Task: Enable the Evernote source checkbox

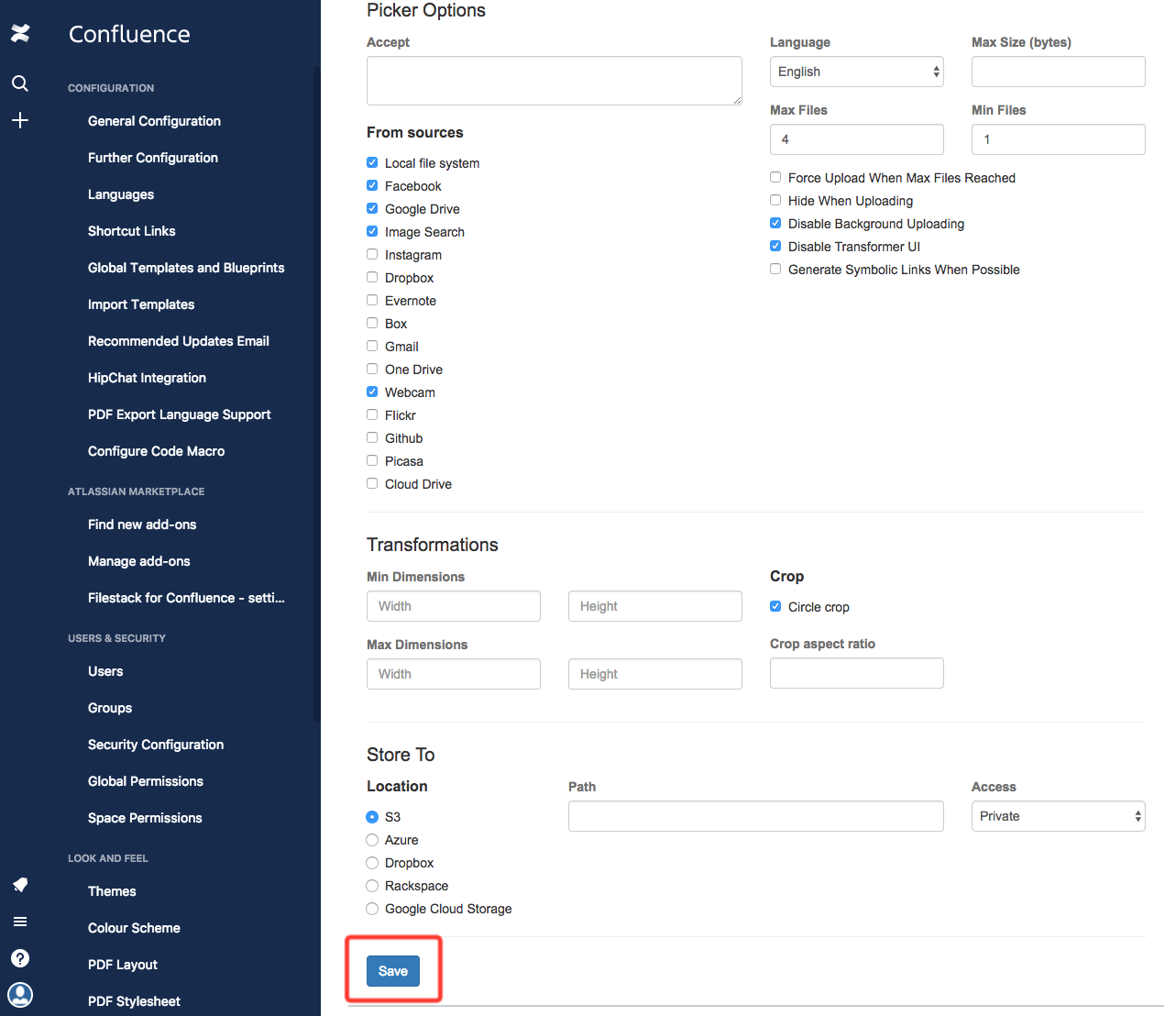Action: tap(372, 300)
